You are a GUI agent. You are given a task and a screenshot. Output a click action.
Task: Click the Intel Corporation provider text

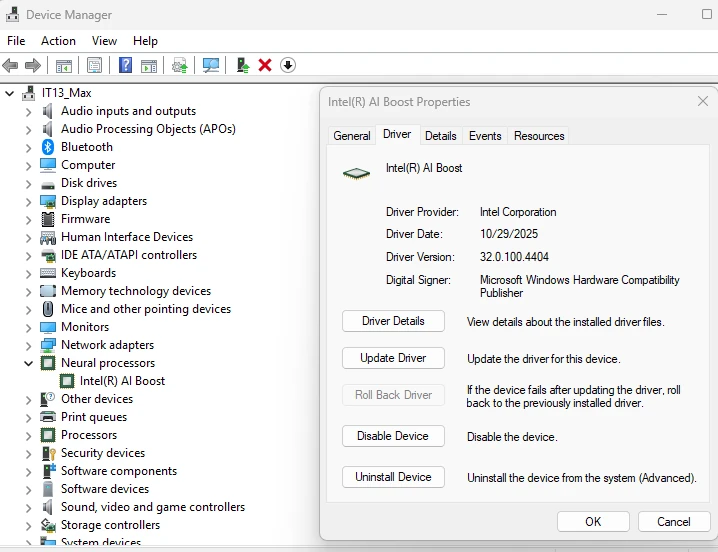tap(518, 212)
